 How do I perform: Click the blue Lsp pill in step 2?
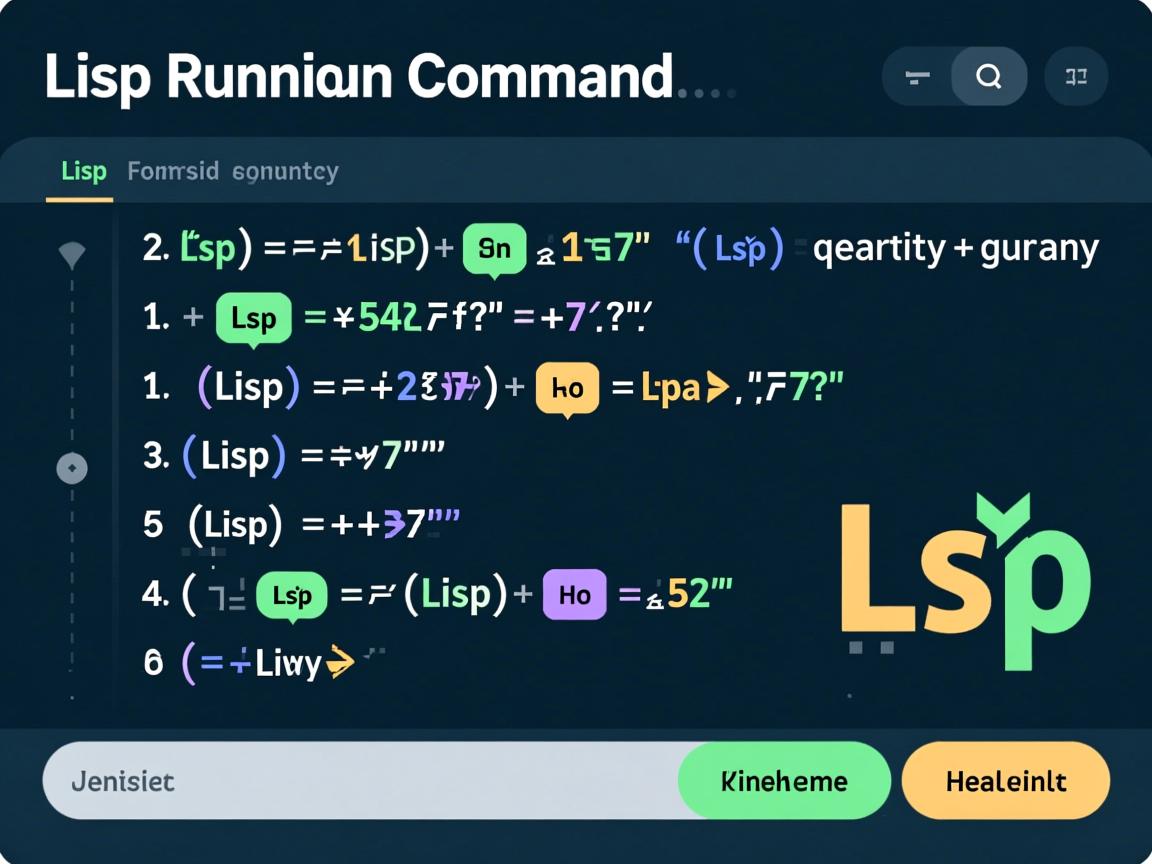click(x=733, y=248)
